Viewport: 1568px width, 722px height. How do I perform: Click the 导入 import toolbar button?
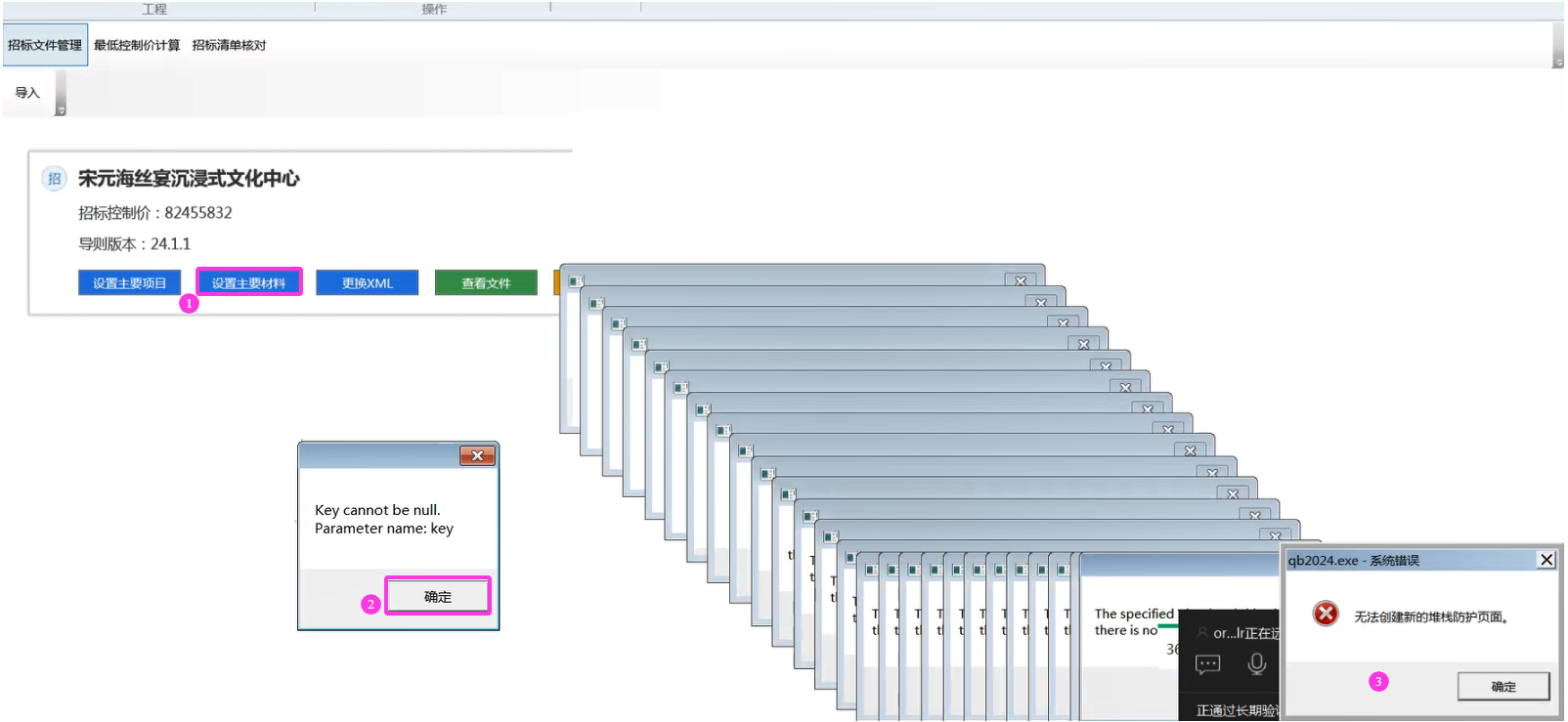[x=27, y=93]
